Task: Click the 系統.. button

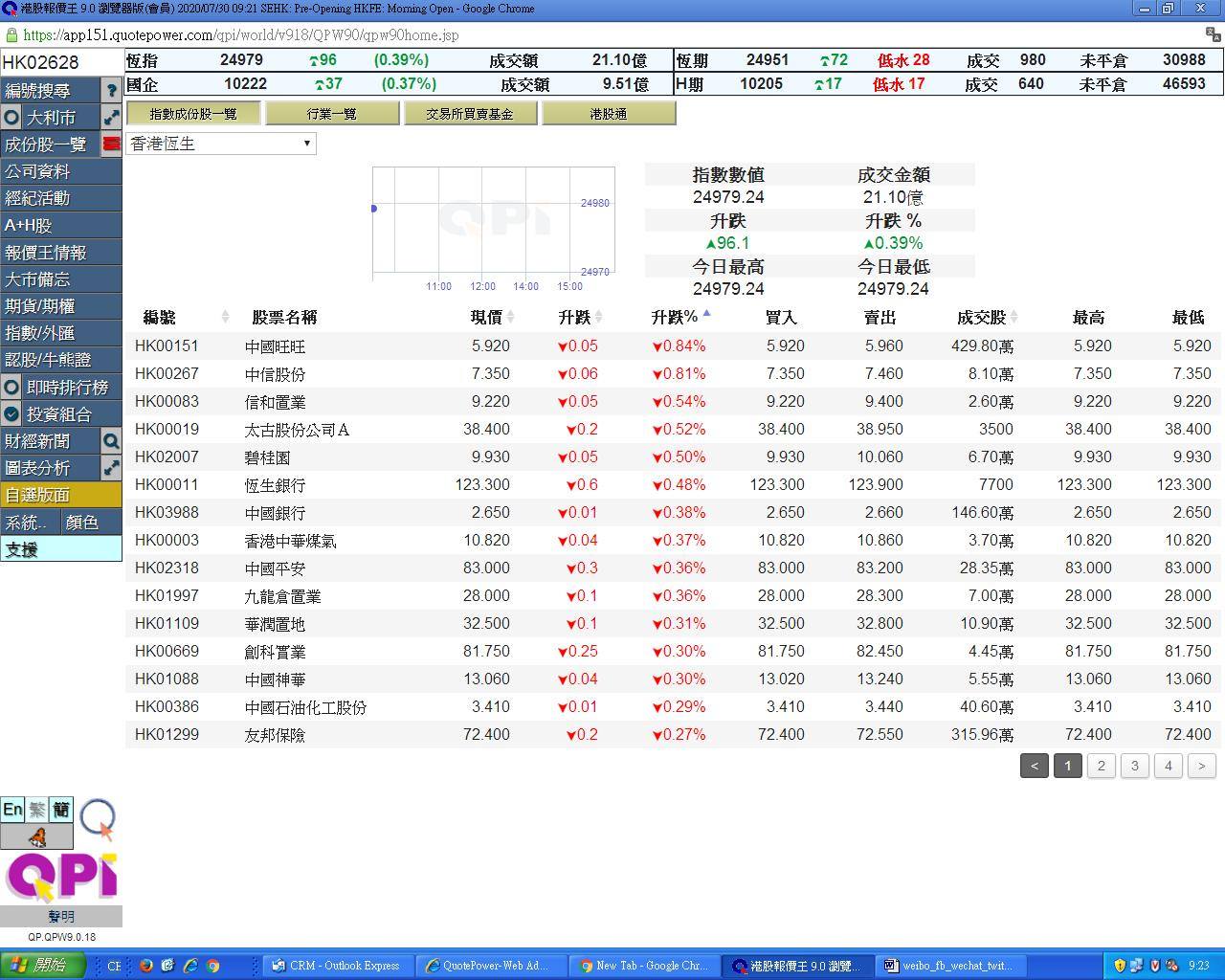Action: [30, 523]
